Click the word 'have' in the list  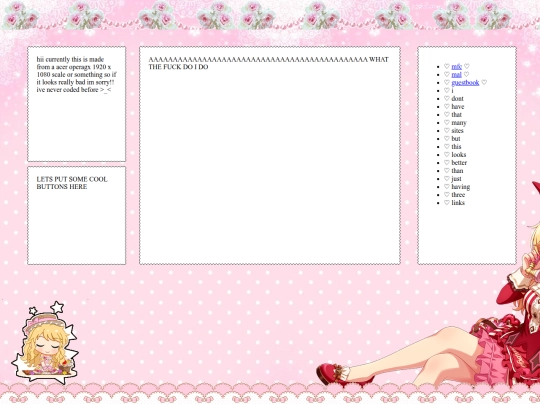coord(458,106)
